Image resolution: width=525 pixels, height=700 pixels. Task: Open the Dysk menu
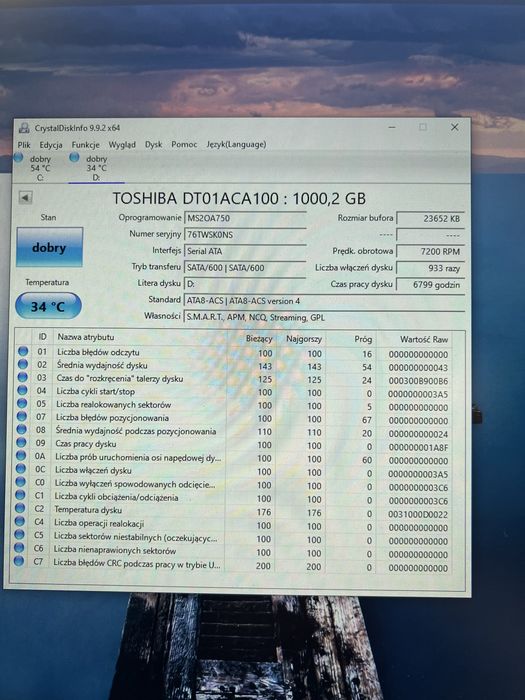pos(154,145)
